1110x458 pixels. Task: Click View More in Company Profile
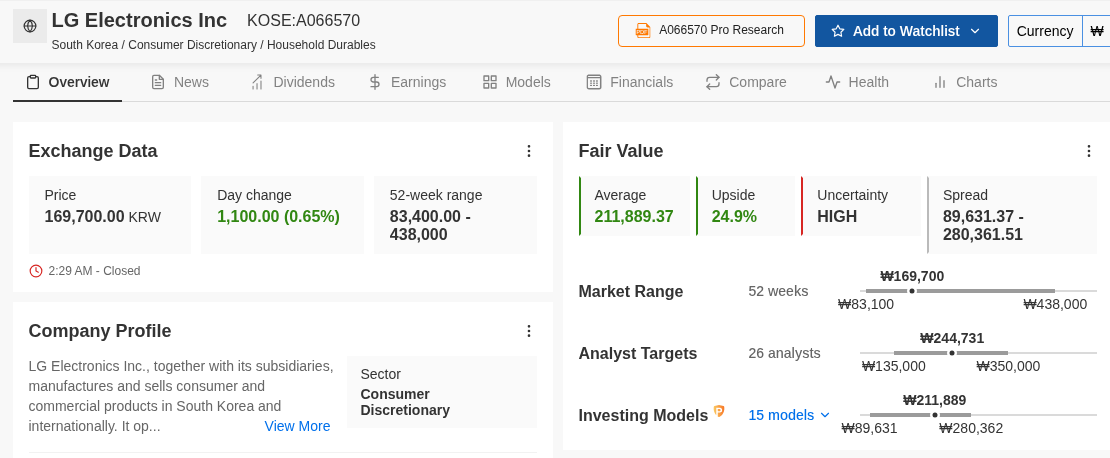click(x=297, y=426)
